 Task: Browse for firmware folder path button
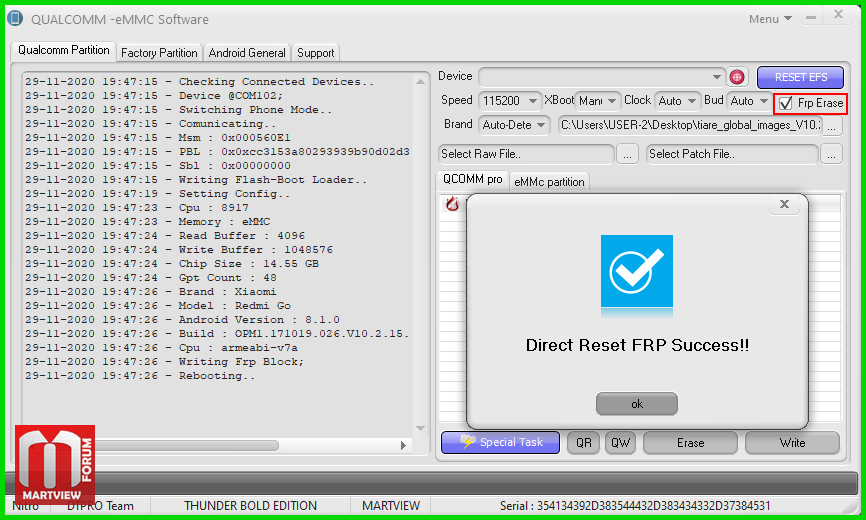tap(832, 125)
